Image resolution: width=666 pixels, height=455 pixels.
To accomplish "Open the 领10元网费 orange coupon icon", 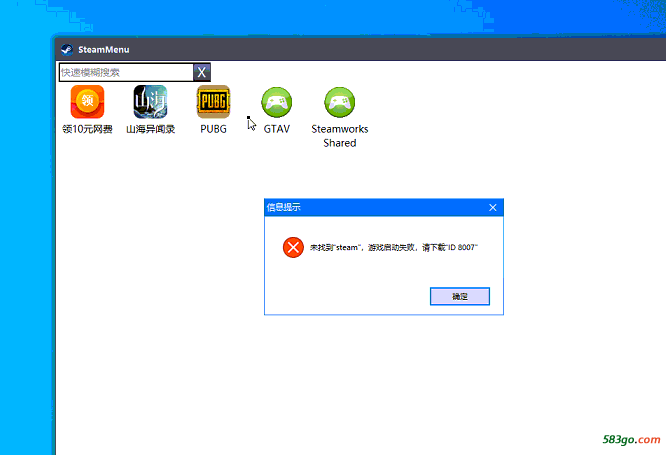I will 87,102.
